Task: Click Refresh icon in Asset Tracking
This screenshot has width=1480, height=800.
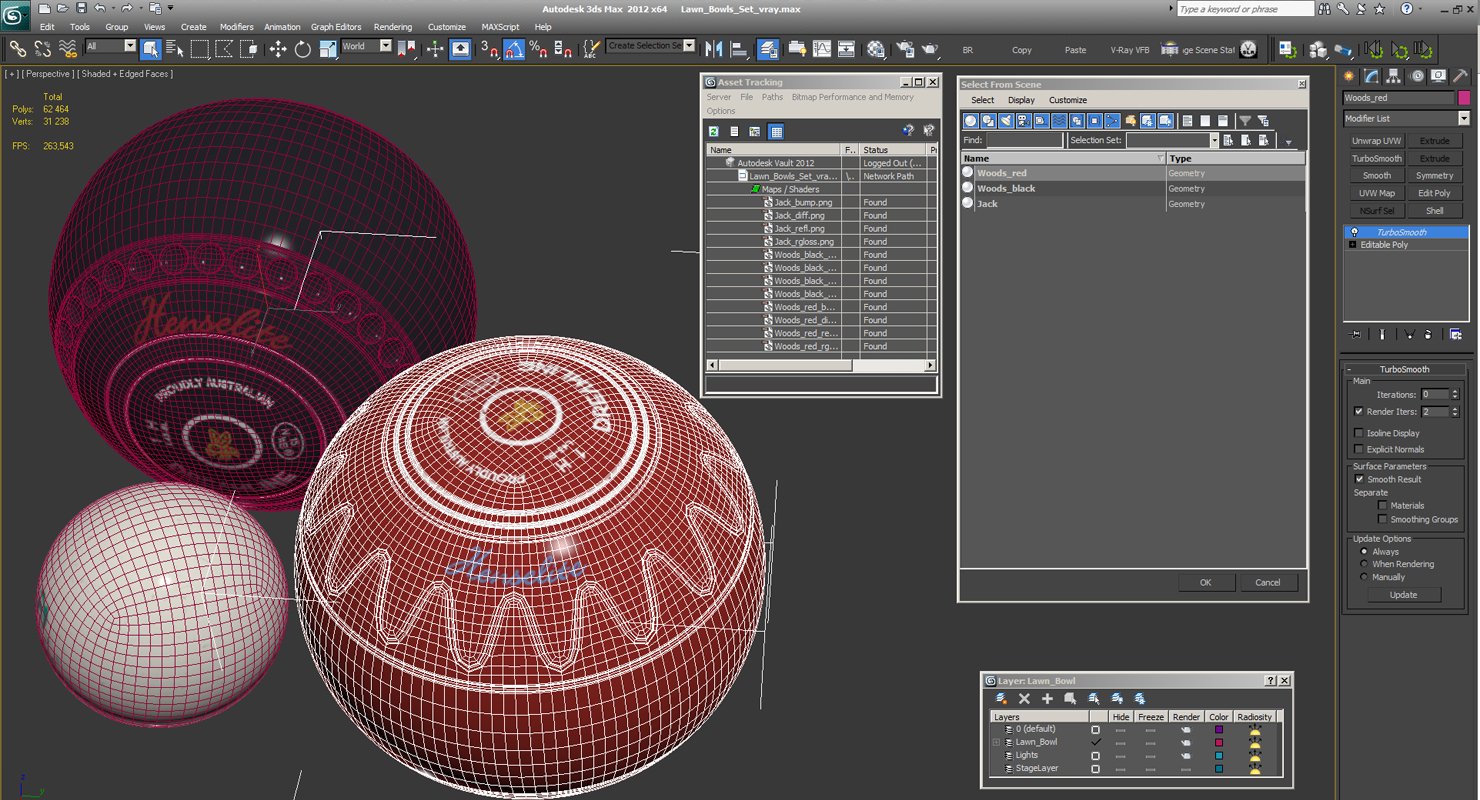Action: pyautogui.click(x=714, y=131)
